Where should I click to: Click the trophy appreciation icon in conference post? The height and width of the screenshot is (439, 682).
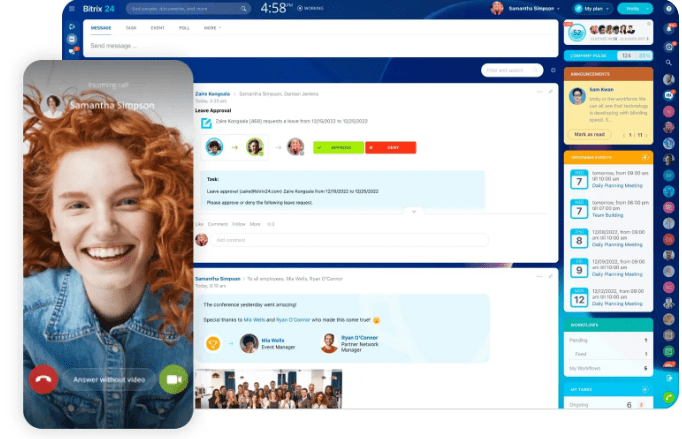tap(213, 344)
